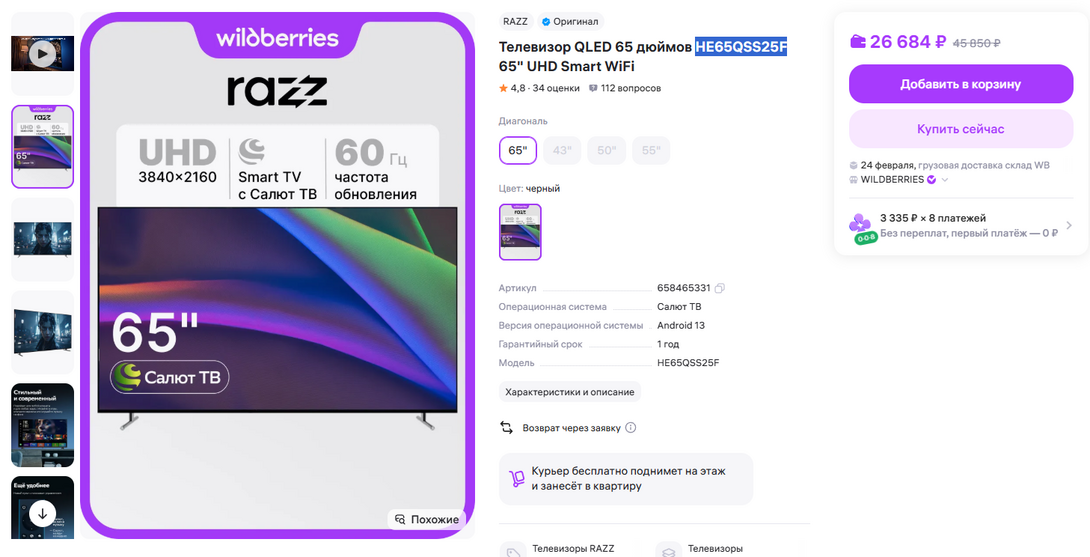Select the black color swatch
Screen dimensions: 1090x557
point(520,232)
